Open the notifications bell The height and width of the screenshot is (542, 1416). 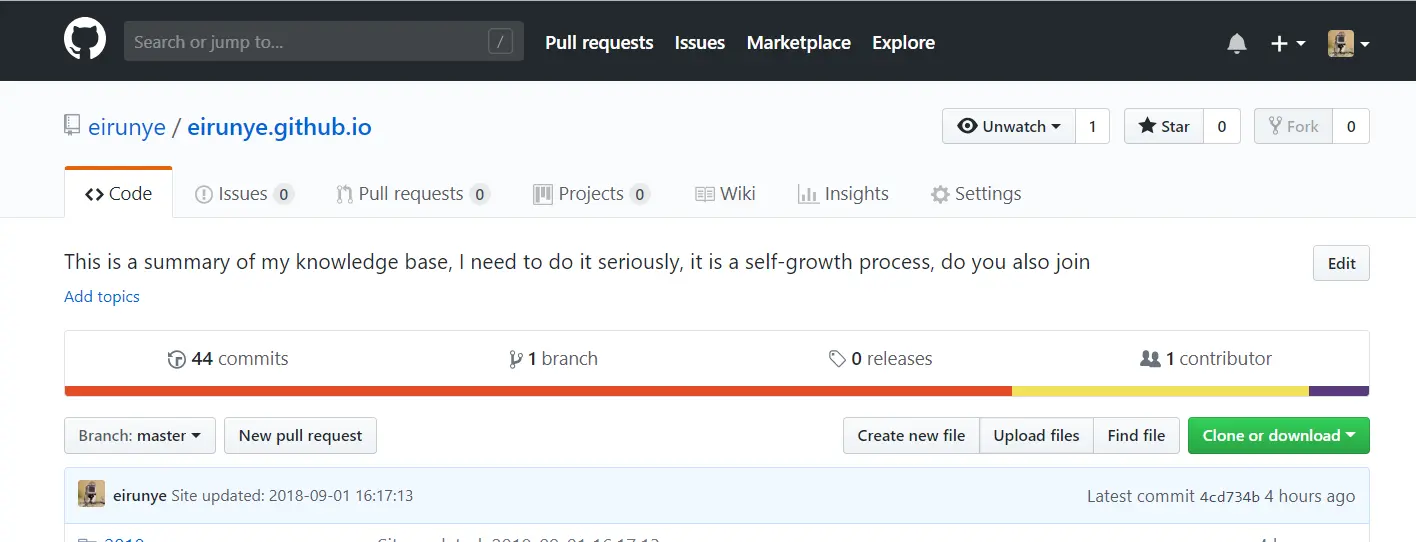tap(1237, 43)
